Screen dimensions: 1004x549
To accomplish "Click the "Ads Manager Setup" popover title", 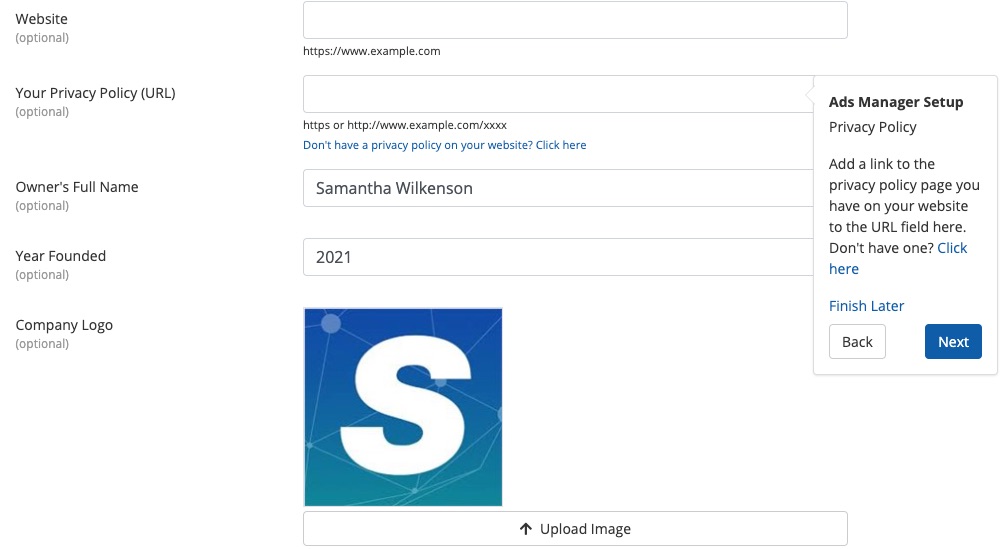I will click(896, 102).
